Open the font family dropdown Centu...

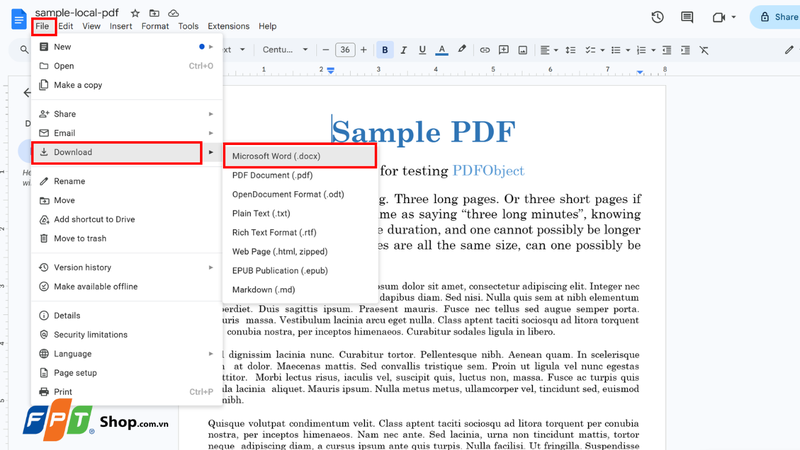(x=285, y=50)
